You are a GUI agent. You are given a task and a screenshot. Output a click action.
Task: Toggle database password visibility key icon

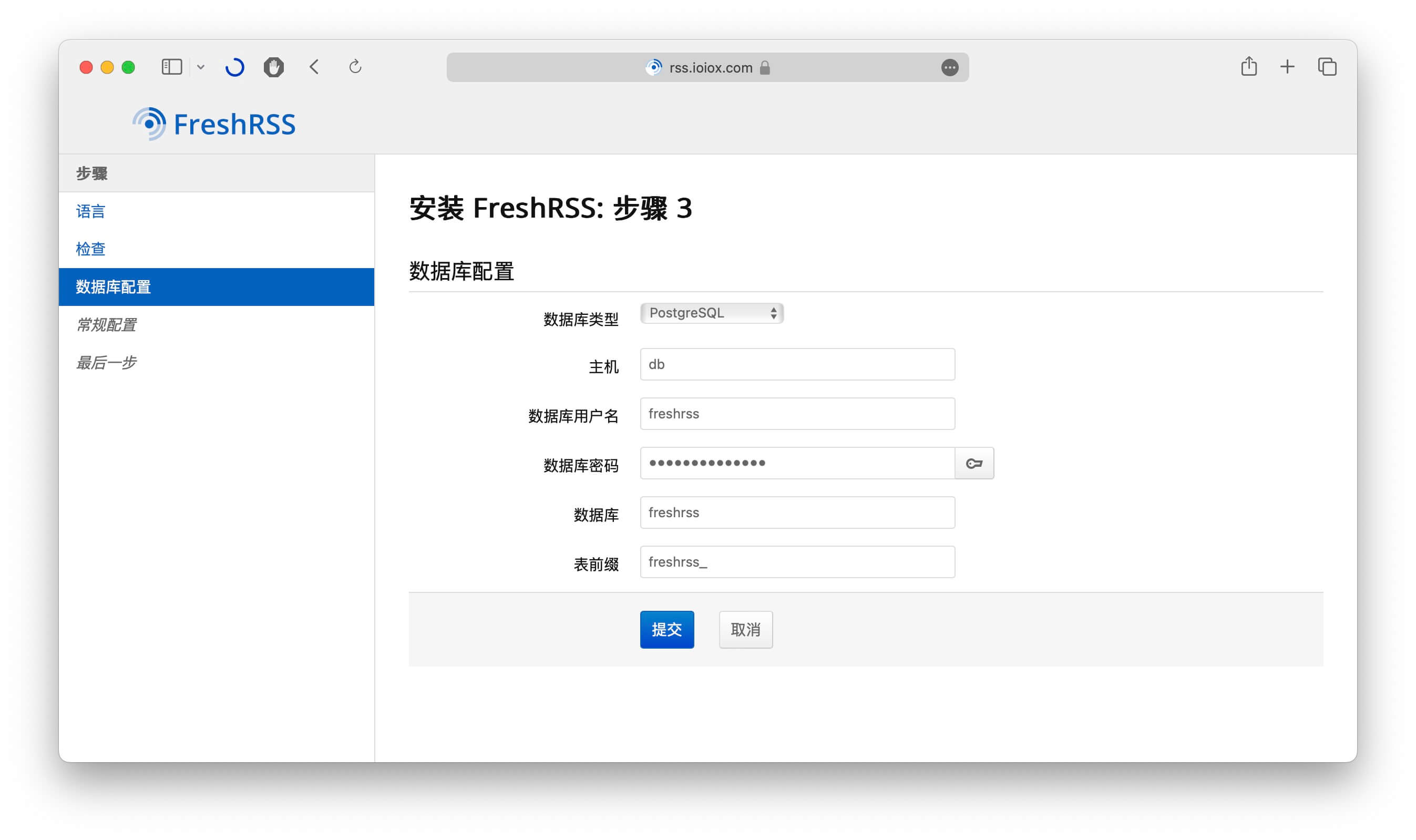pos(973,464)
